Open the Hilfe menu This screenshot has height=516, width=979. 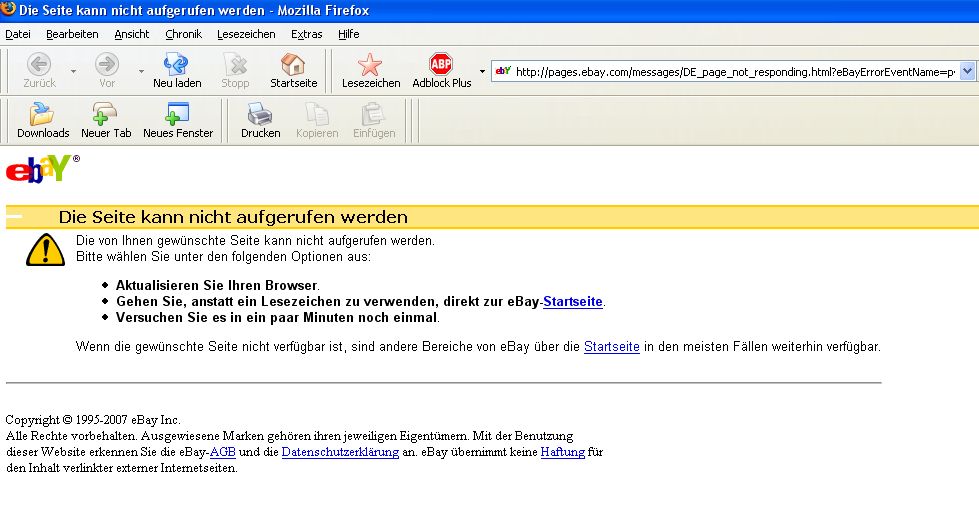click(x=348, y=34)
